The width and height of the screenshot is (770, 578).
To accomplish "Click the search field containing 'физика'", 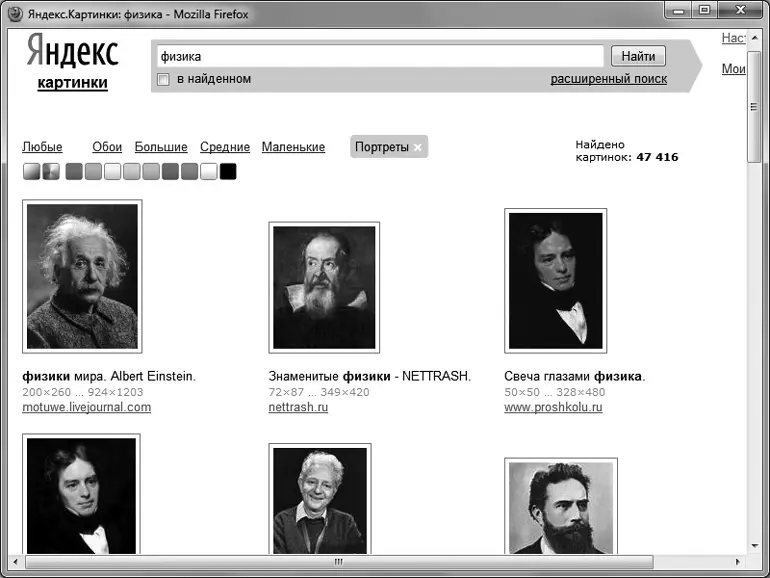I will (379, 56).
